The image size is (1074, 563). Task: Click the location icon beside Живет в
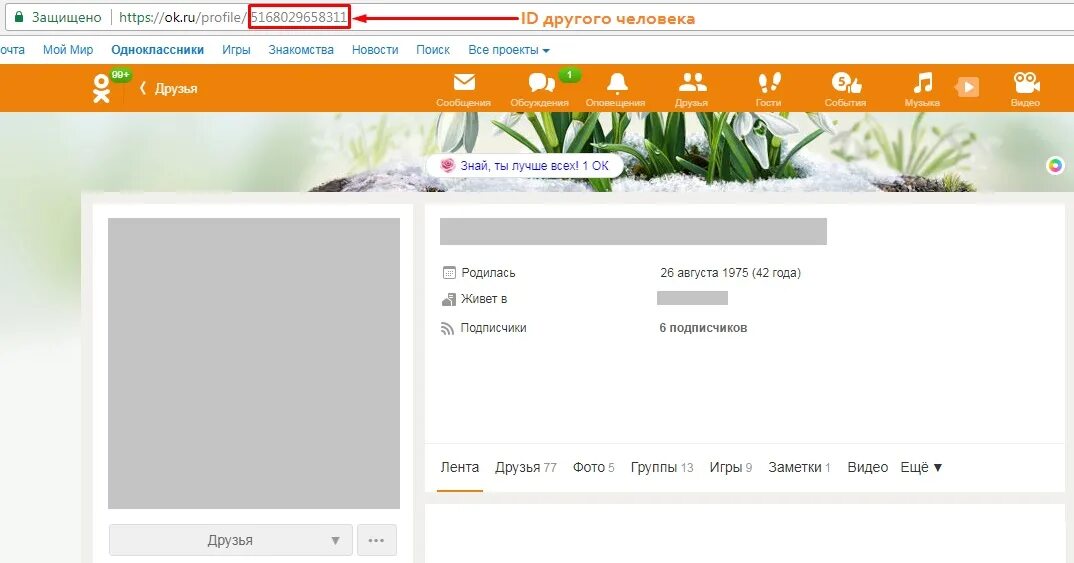tap(449, 299)
